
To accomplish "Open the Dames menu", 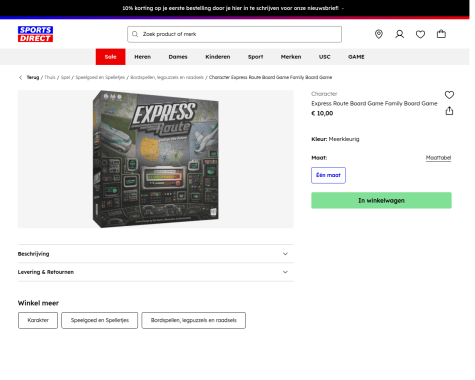I will (x=178, y=57).
